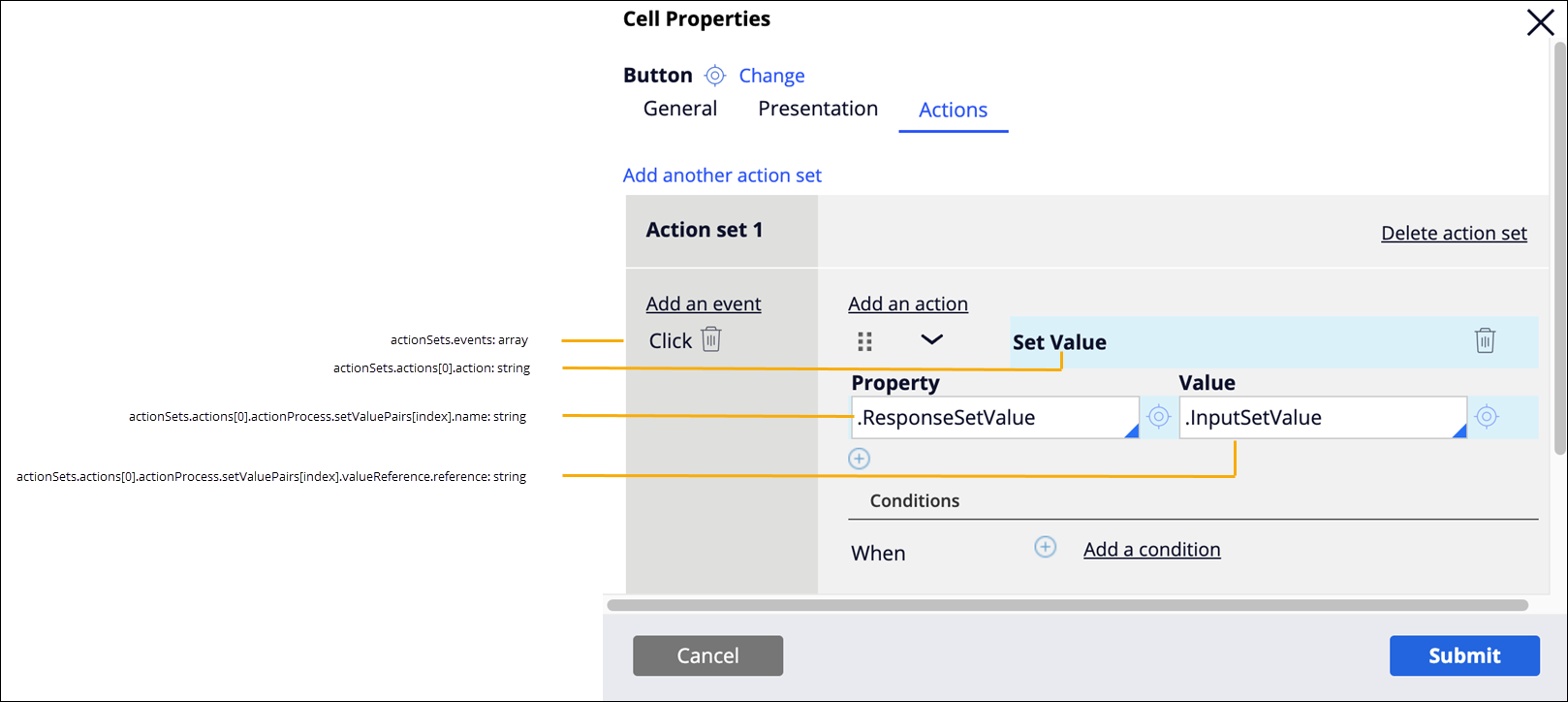Click the Change control type link

point(771,76)
